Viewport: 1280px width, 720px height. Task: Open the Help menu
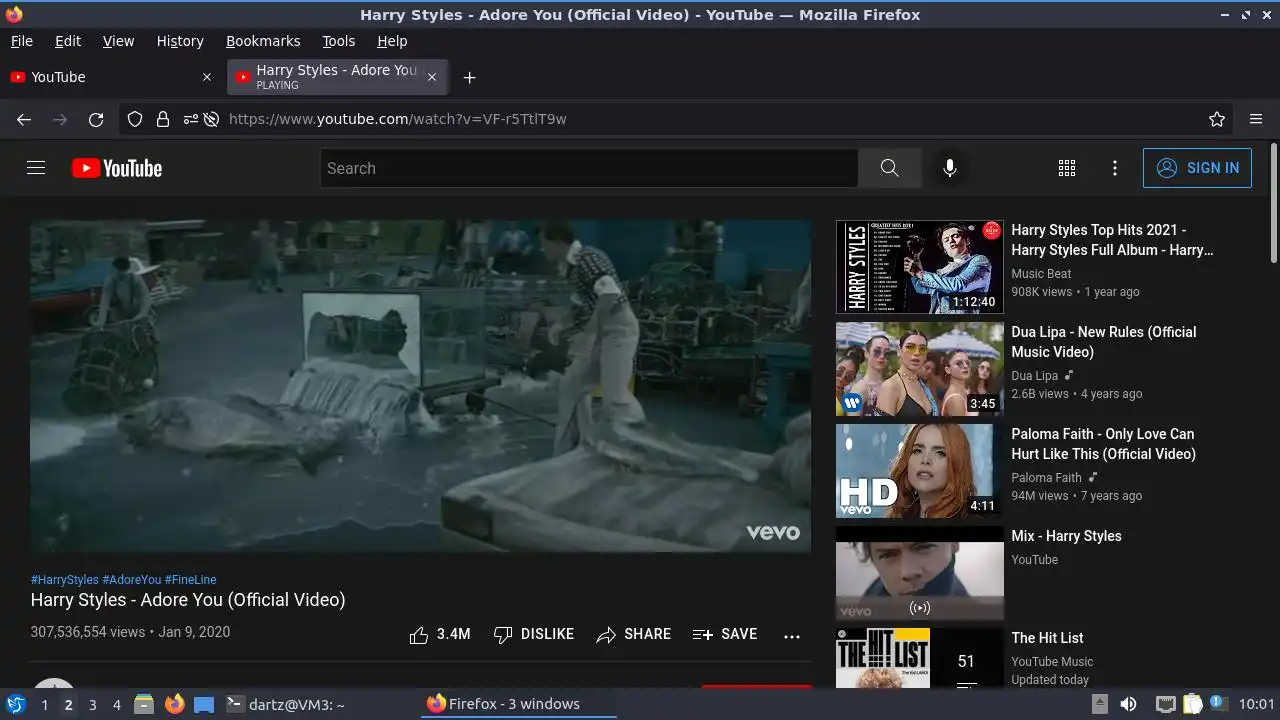392,41
